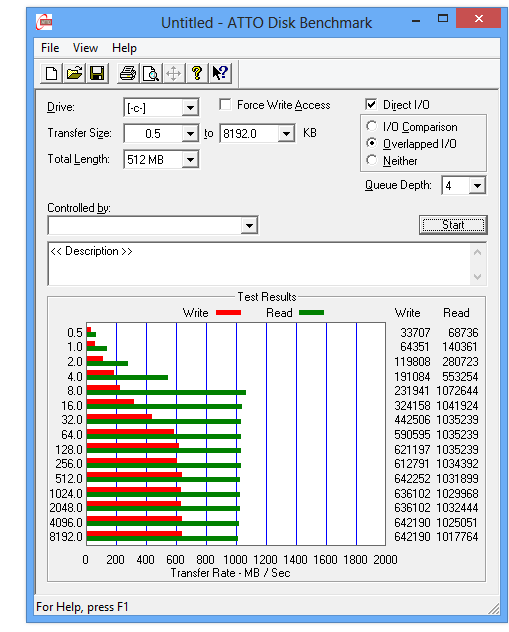Image resolution: width=509 pixels, height=632 pixels.
Task: Click the 8192.0 row label in chart
Action: (66, 536)
